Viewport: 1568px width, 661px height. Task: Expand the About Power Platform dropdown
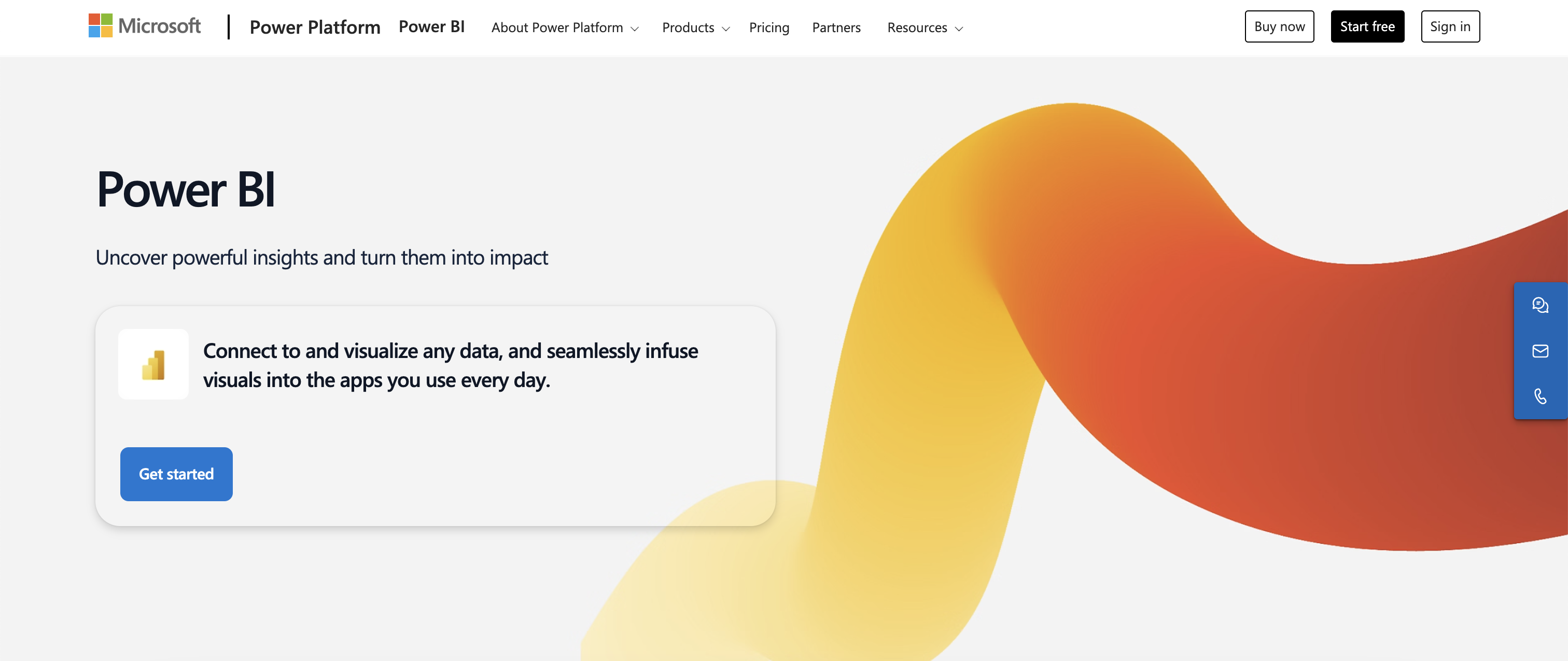point(564,27)
